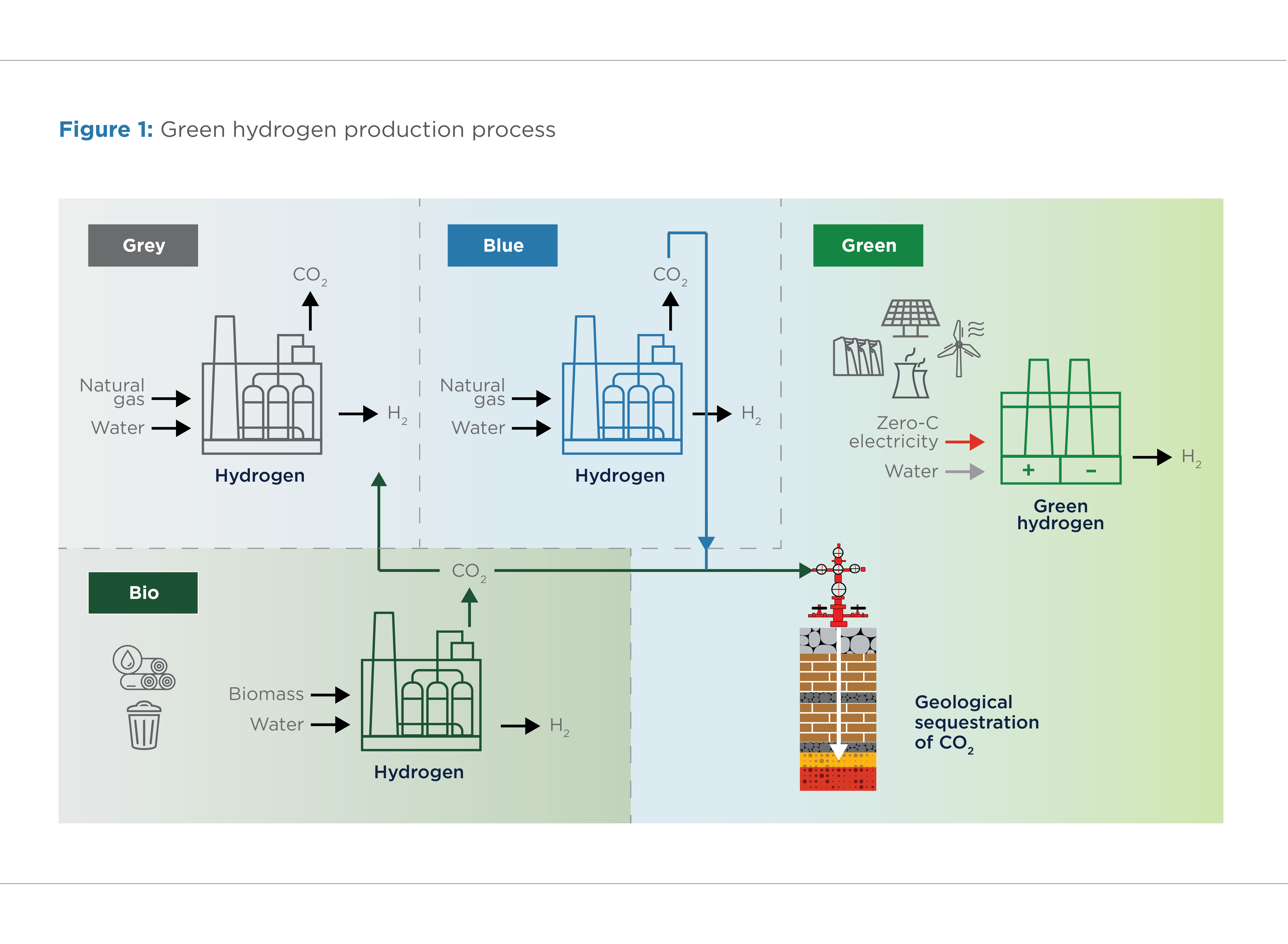Click 'Green hydrogen' caption

[1061, 515]
